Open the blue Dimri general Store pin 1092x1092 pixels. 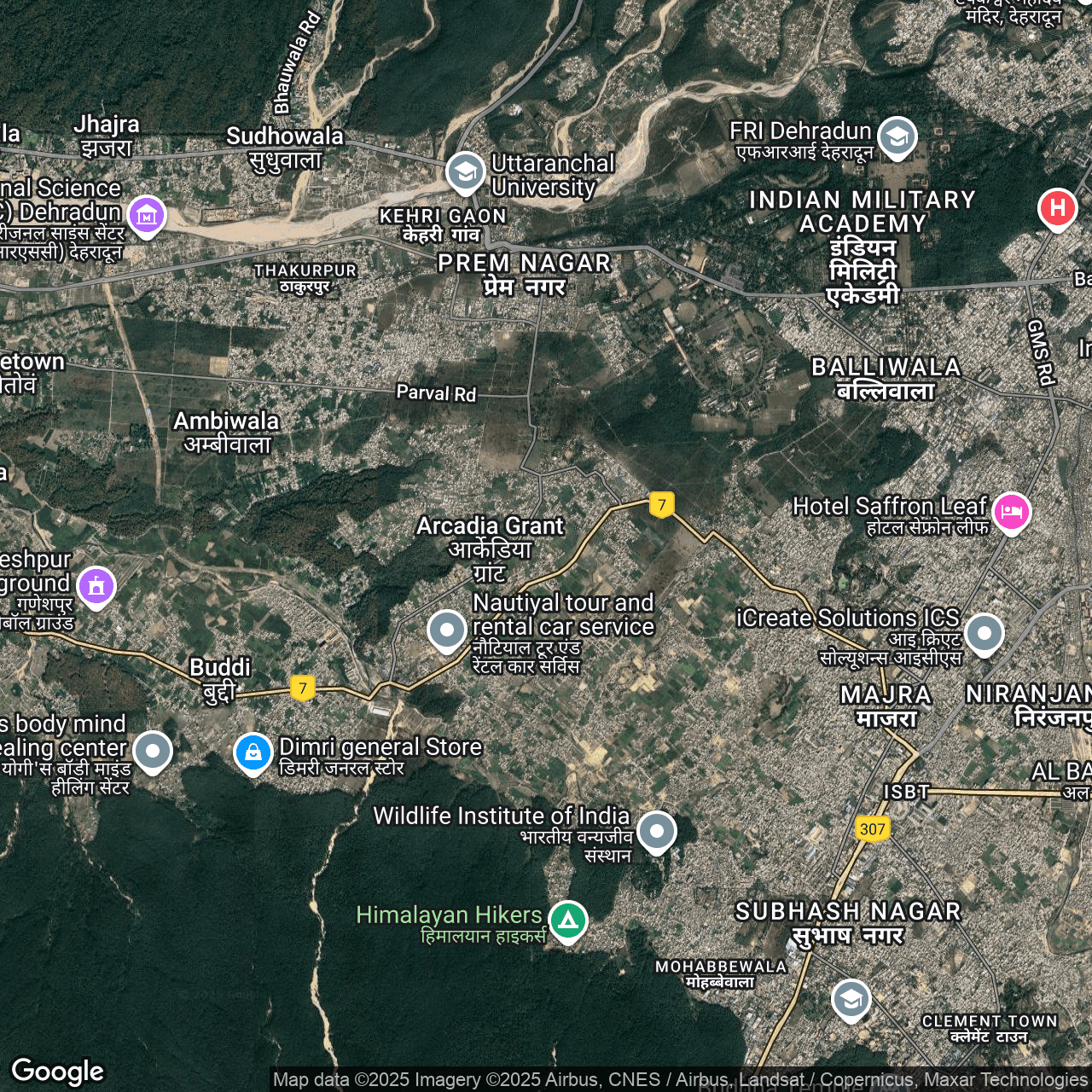[253, 752]
